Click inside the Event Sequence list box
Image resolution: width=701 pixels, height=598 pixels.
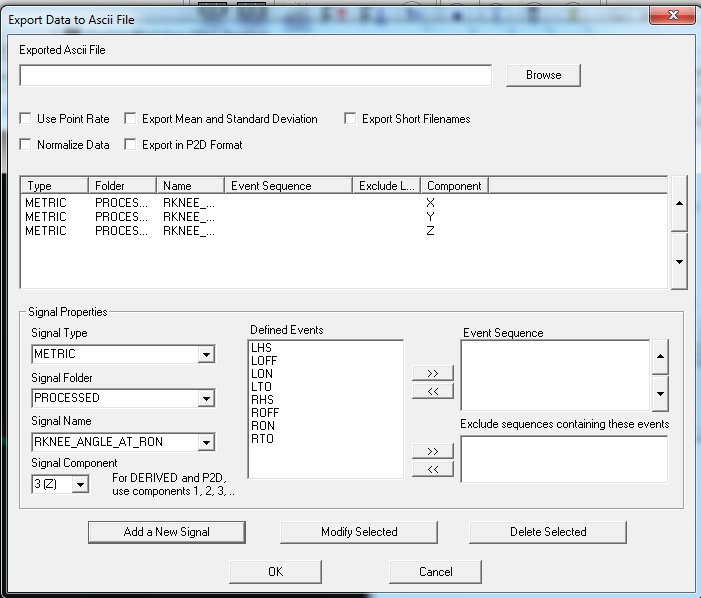point(555,375)
